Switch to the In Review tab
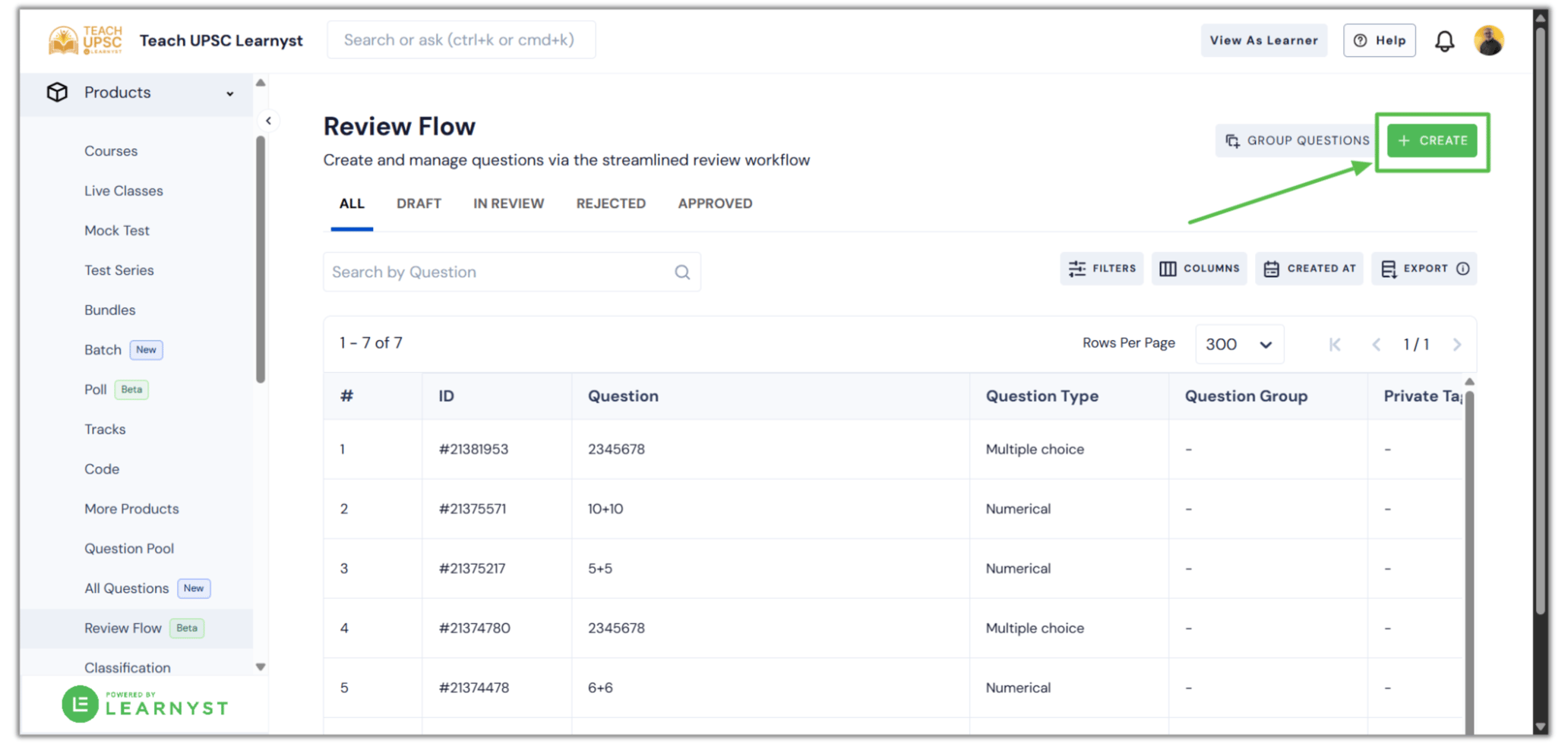Viewport: 1568px width, 744px height. (x=508, y=203)
